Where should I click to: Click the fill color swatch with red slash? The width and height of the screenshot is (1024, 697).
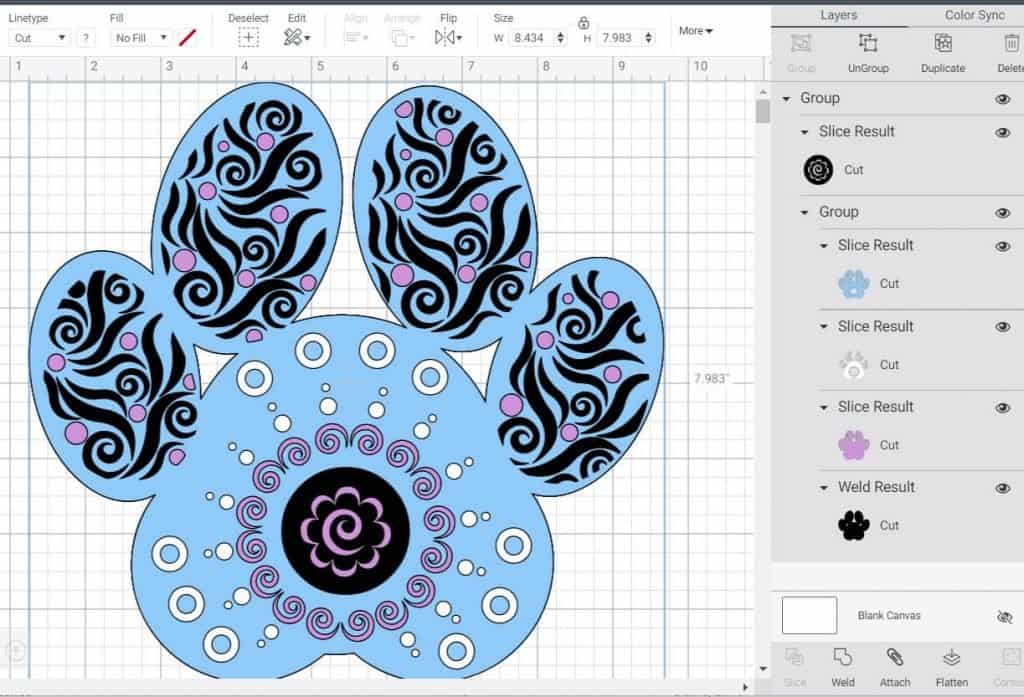pos(187,38)
